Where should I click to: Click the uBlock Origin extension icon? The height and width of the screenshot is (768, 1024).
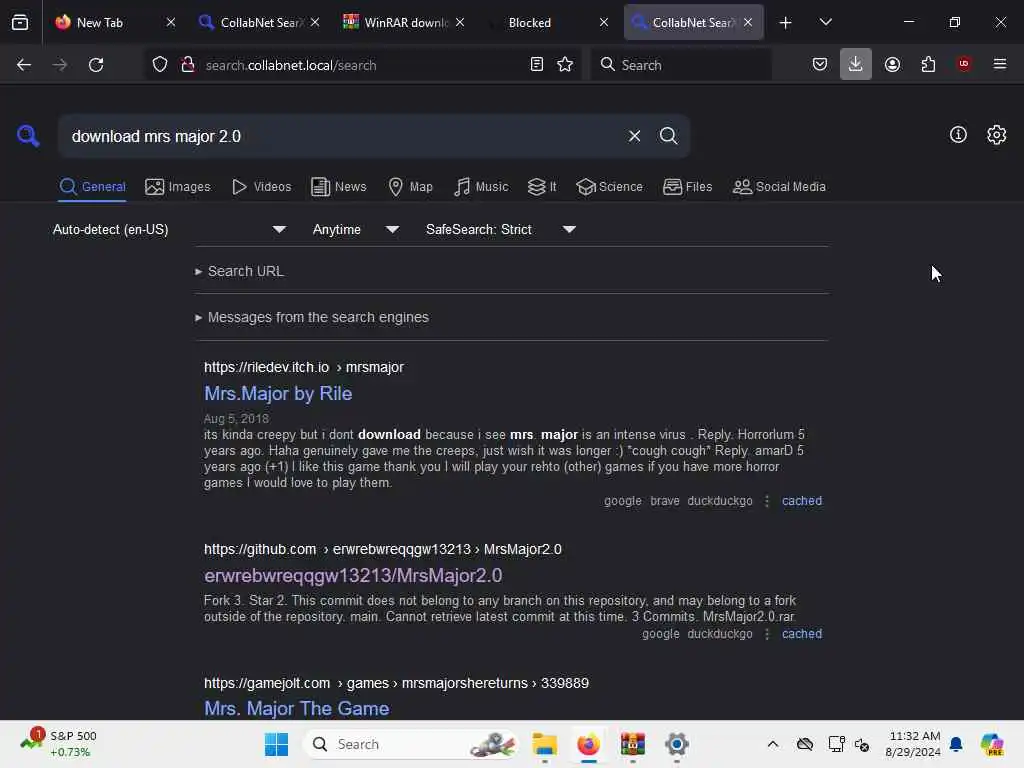point(964,64)
